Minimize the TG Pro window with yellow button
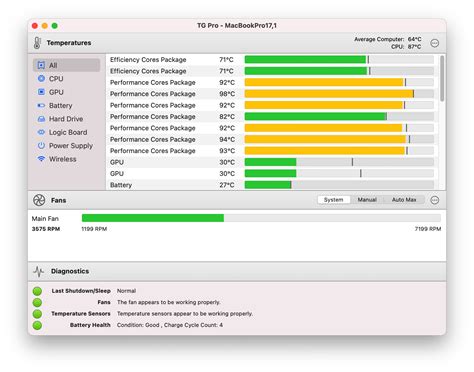The height and width of the screenshot is (372, 474). (45, 26)
